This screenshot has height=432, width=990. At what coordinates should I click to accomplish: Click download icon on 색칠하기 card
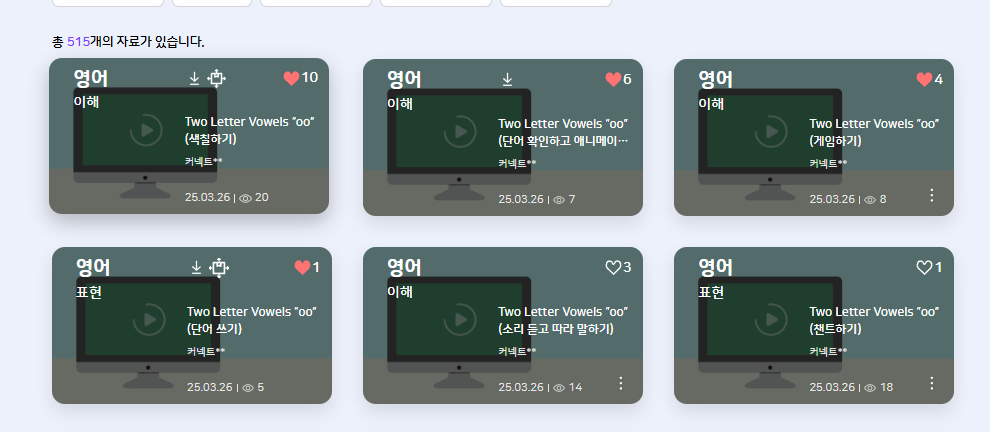(x=194, y=78)
